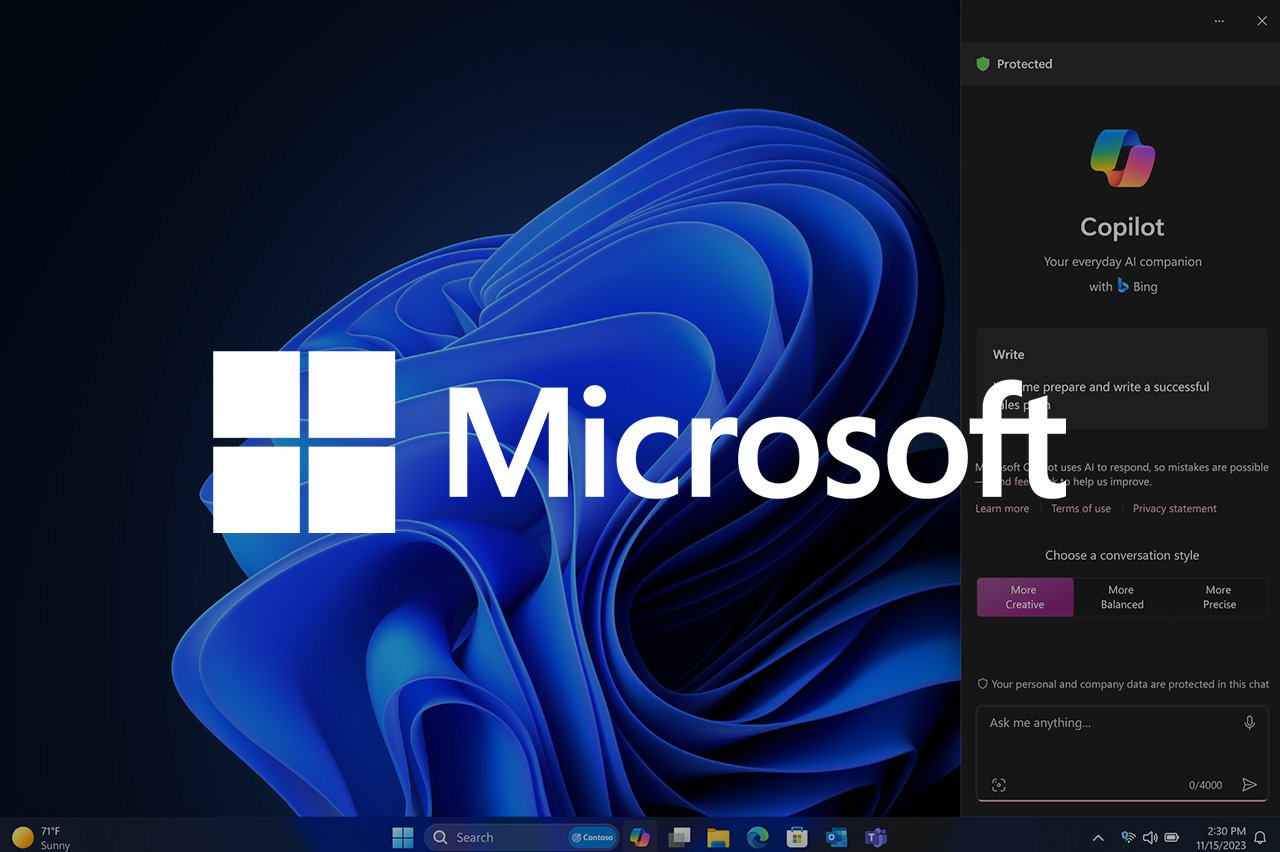
Task: Open the Copilot panel more options menu
Action: pyautogui.click(x=1218, y=21)
